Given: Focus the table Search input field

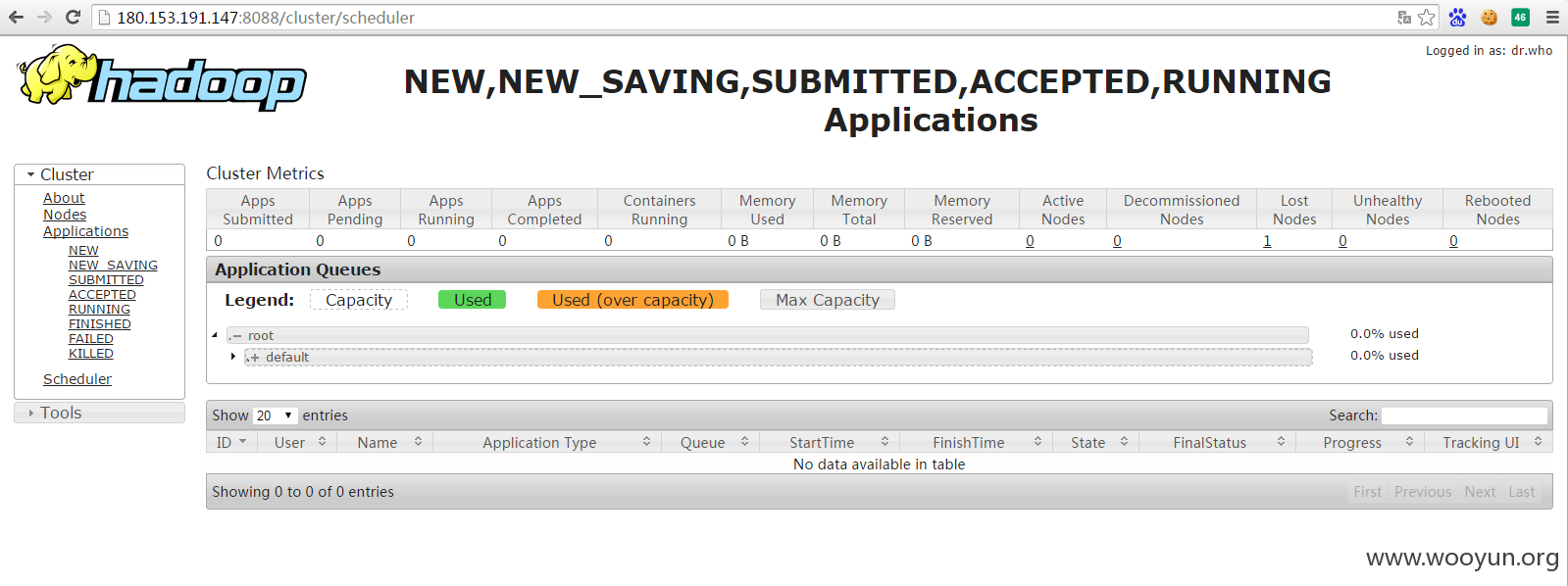Looking at the screenshot, I should [x=1464, y=415].
